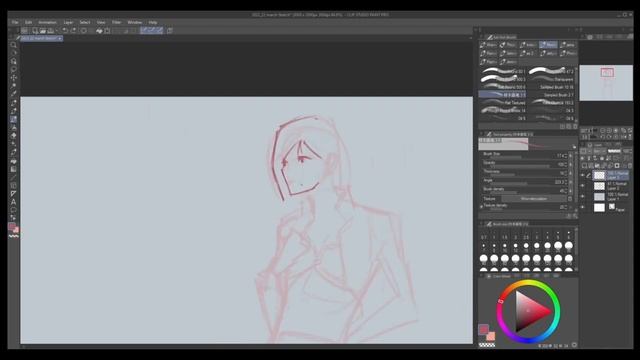Delete layer with the trash icon

(x=630, y=165)
